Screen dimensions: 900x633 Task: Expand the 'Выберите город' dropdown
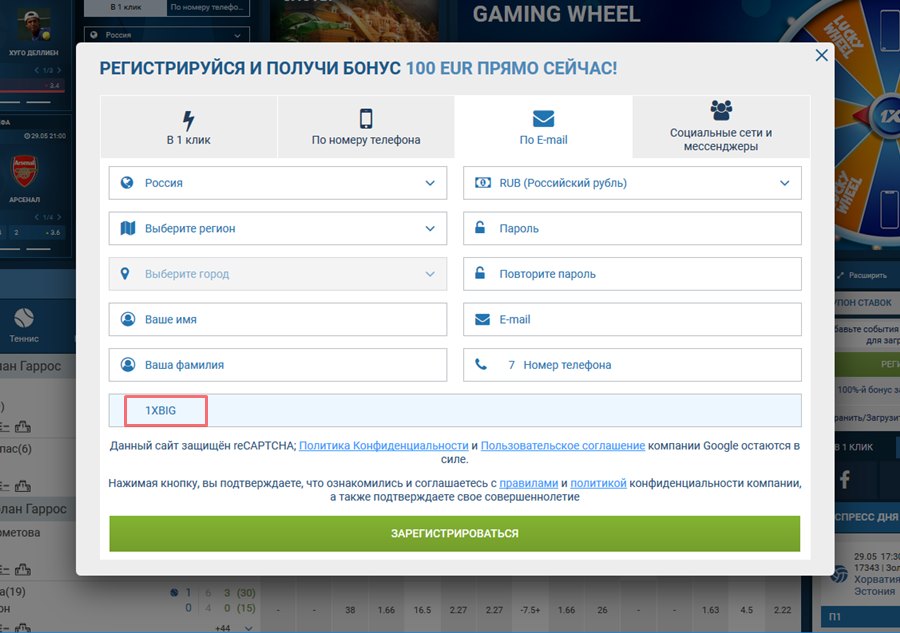pyautogui.click(x=278, y=274)
